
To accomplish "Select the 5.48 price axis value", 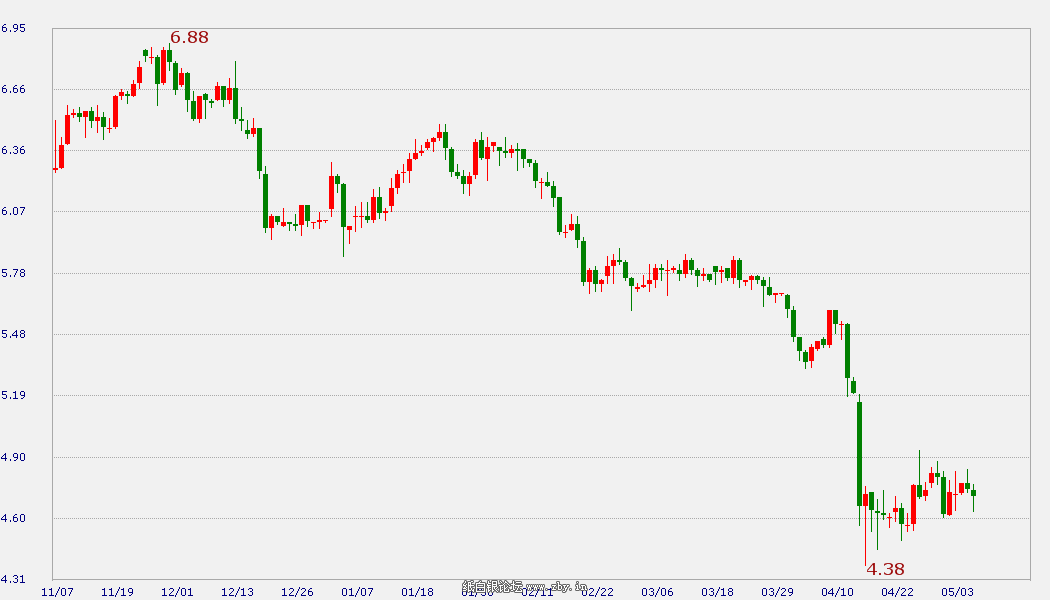I will [x=13, y=334].
